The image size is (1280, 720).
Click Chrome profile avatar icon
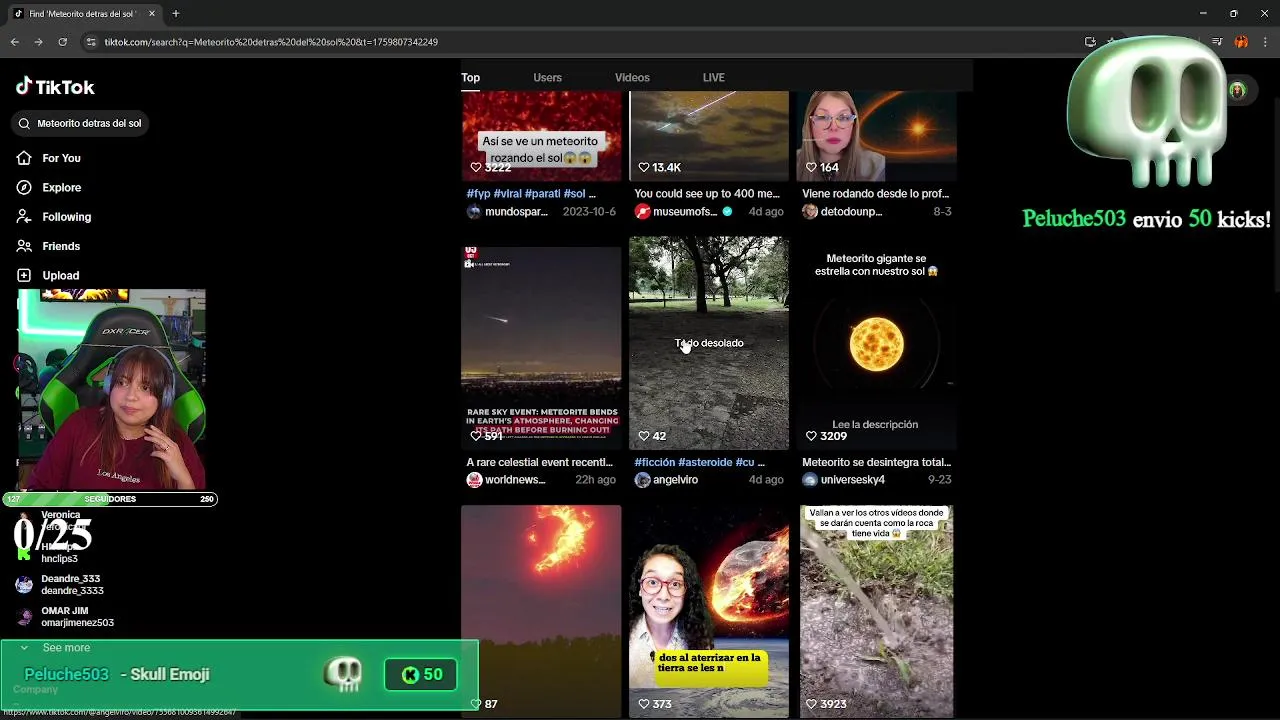1241,42
